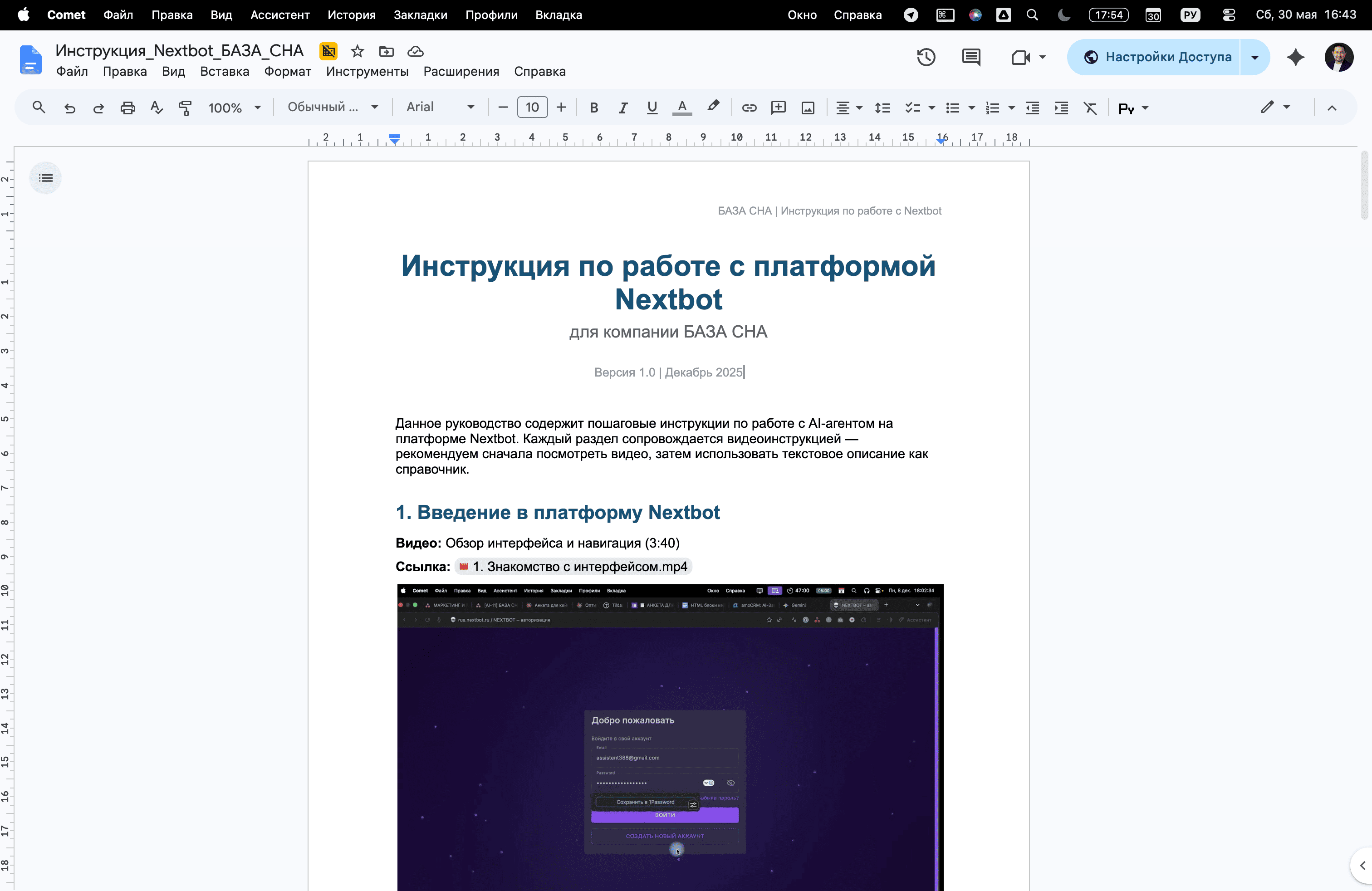Open the account profile avatar
Screen dimensions: 1372x891
pos(1338,57)
